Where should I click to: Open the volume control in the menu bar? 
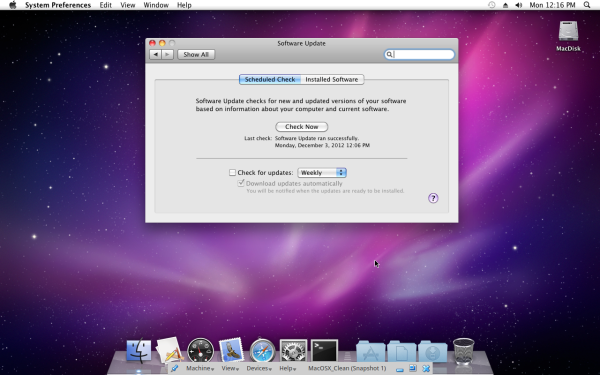tap(518, 5)
